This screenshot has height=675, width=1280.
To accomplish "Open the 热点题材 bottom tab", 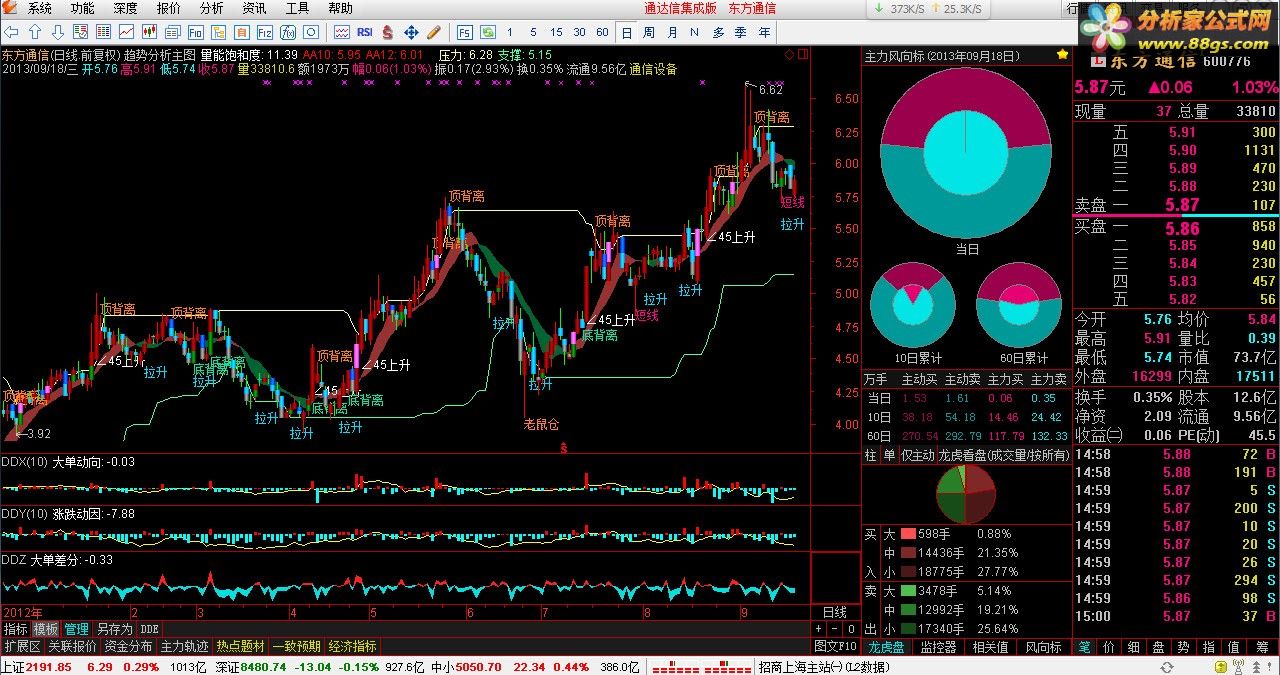I will point(241,647).
